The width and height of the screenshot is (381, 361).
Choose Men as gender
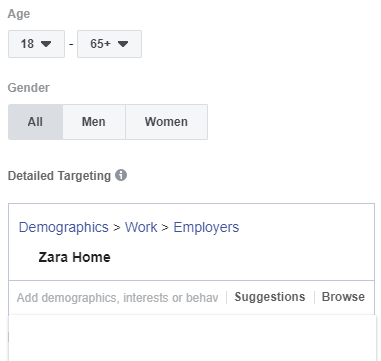tap(94, 122)
